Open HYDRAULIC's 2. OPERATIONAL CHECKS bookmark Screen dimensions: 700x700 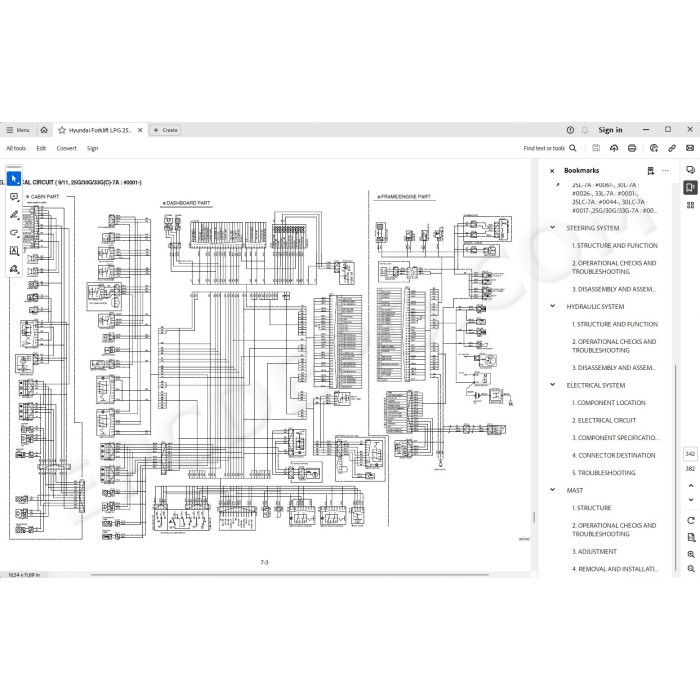coord(614,346)
